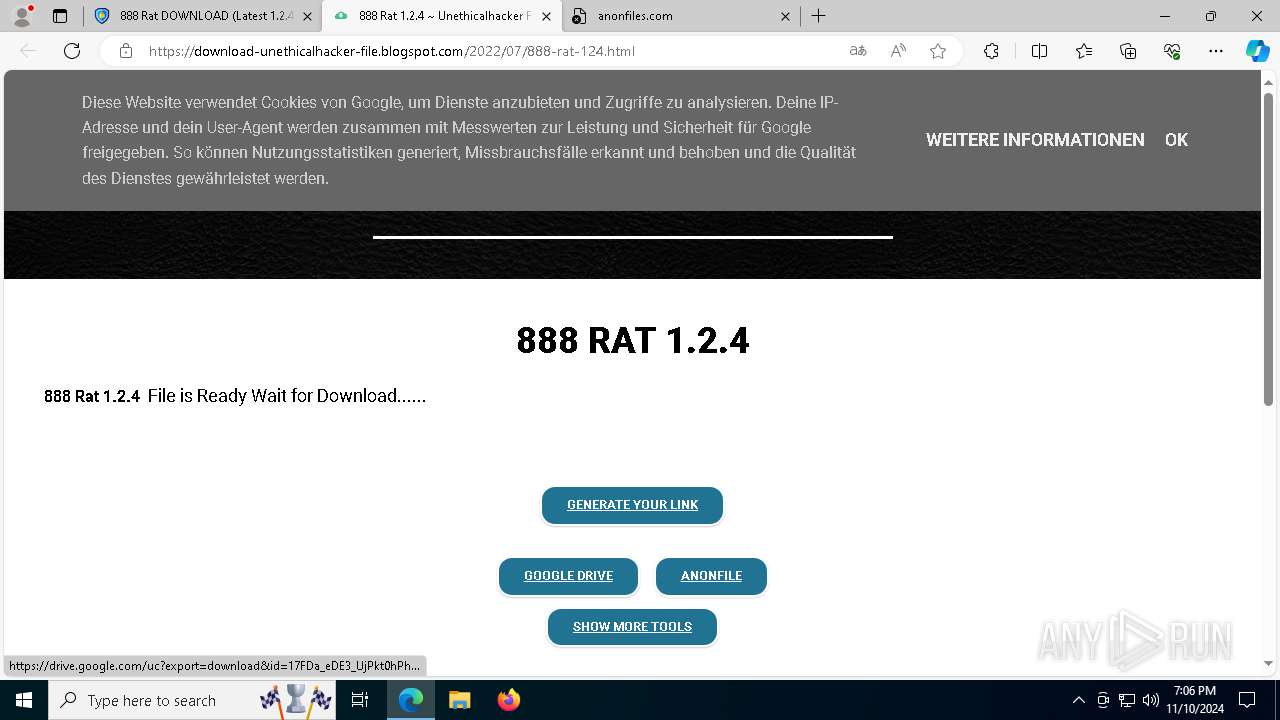This screenshot has height=720, width=1280.
Task: Accept cookies with the OK button
Action: [1176, 140]
